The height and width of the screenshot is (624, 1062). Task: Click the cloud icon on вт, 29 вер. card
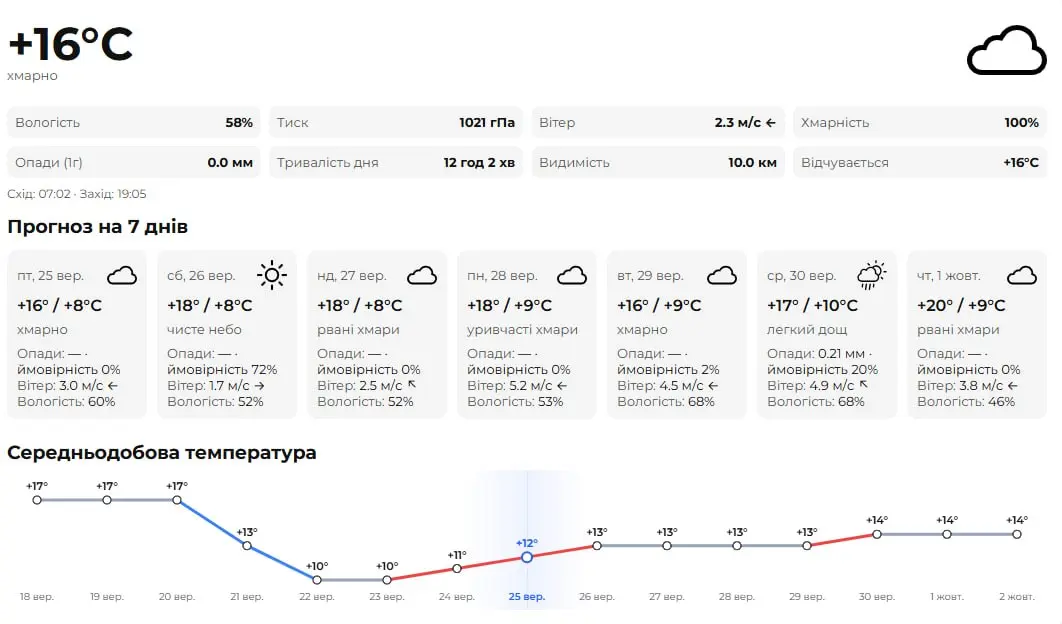722,276
